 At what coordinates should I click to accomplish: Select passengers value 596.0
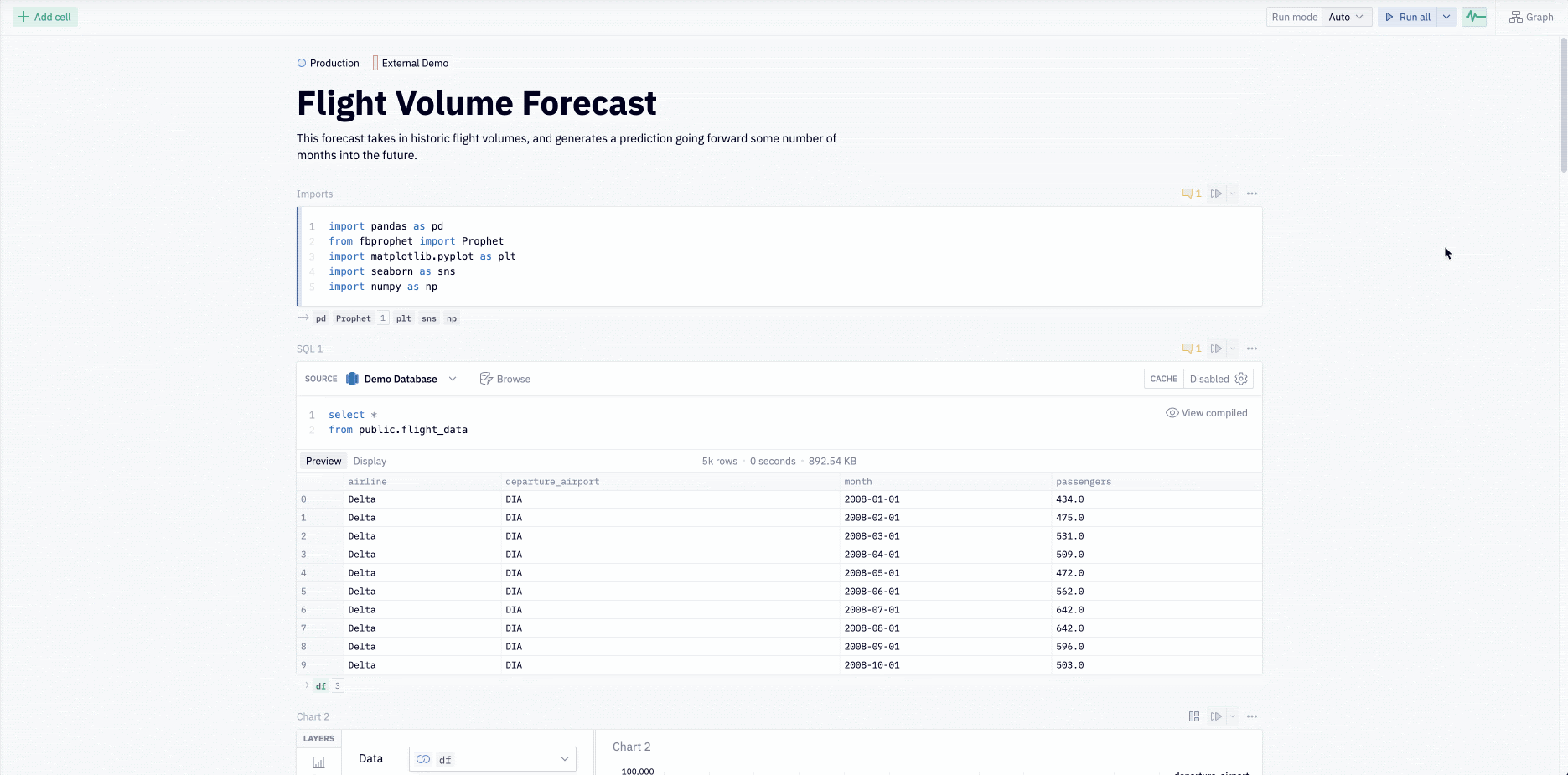[x=1157, y=647]
